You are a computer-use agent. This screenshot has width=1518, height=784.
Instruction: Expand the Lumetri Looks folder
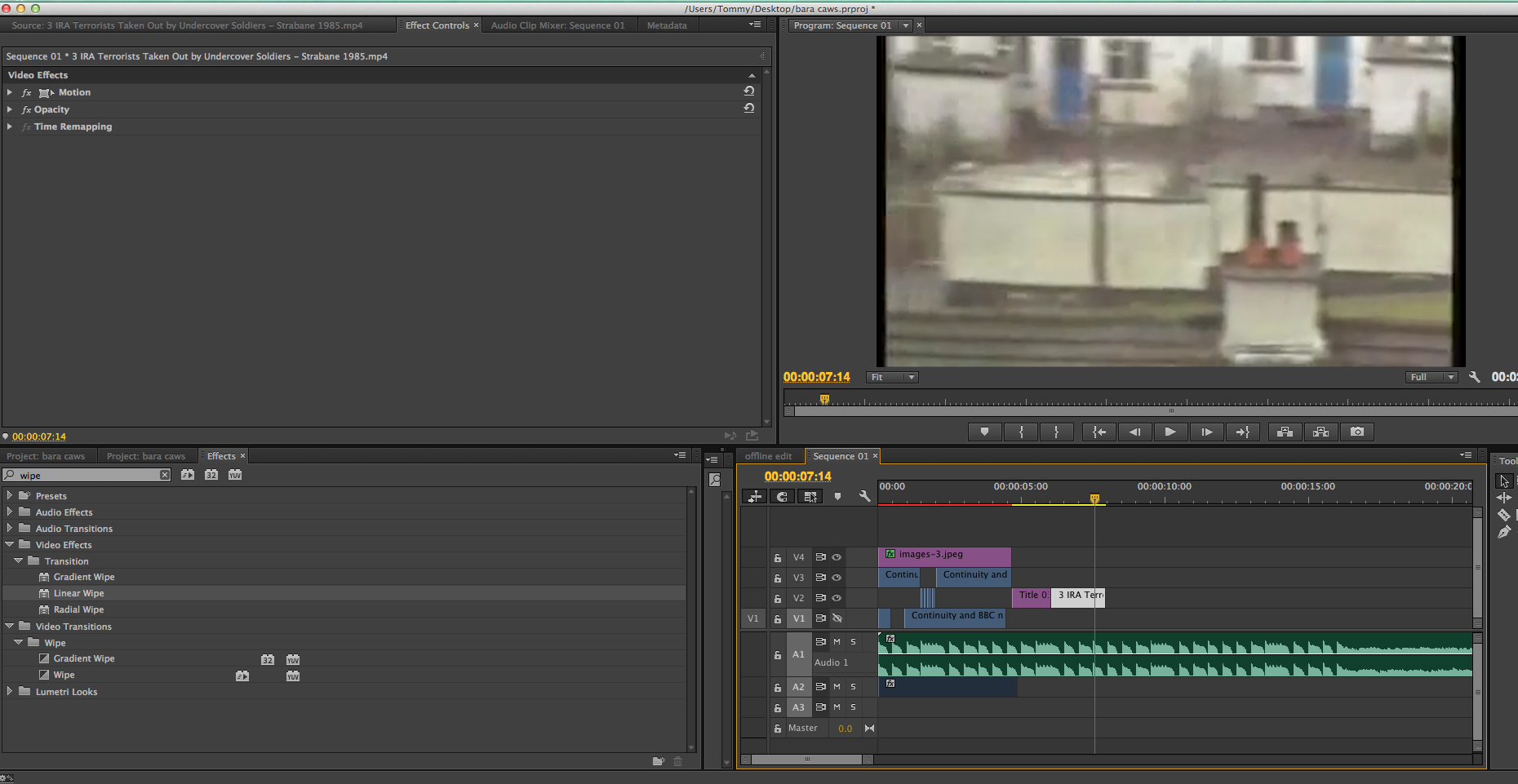pyautogui.click(x=10, y=691)
